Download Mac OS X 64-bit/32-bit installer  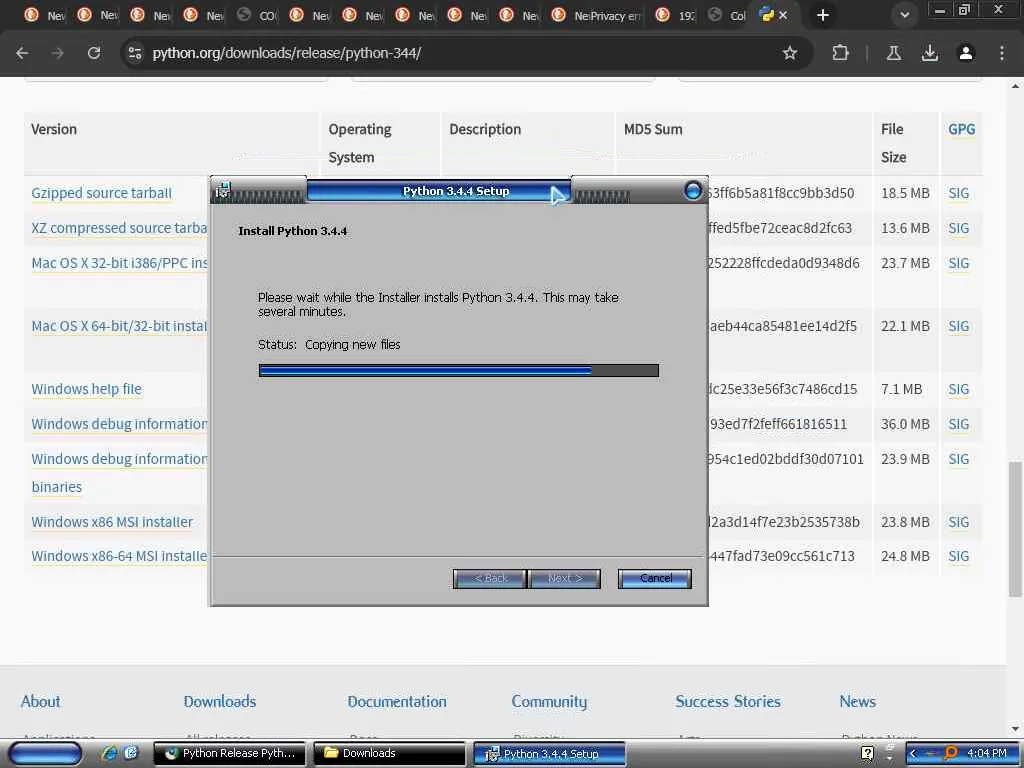click(x=119, y=326)
